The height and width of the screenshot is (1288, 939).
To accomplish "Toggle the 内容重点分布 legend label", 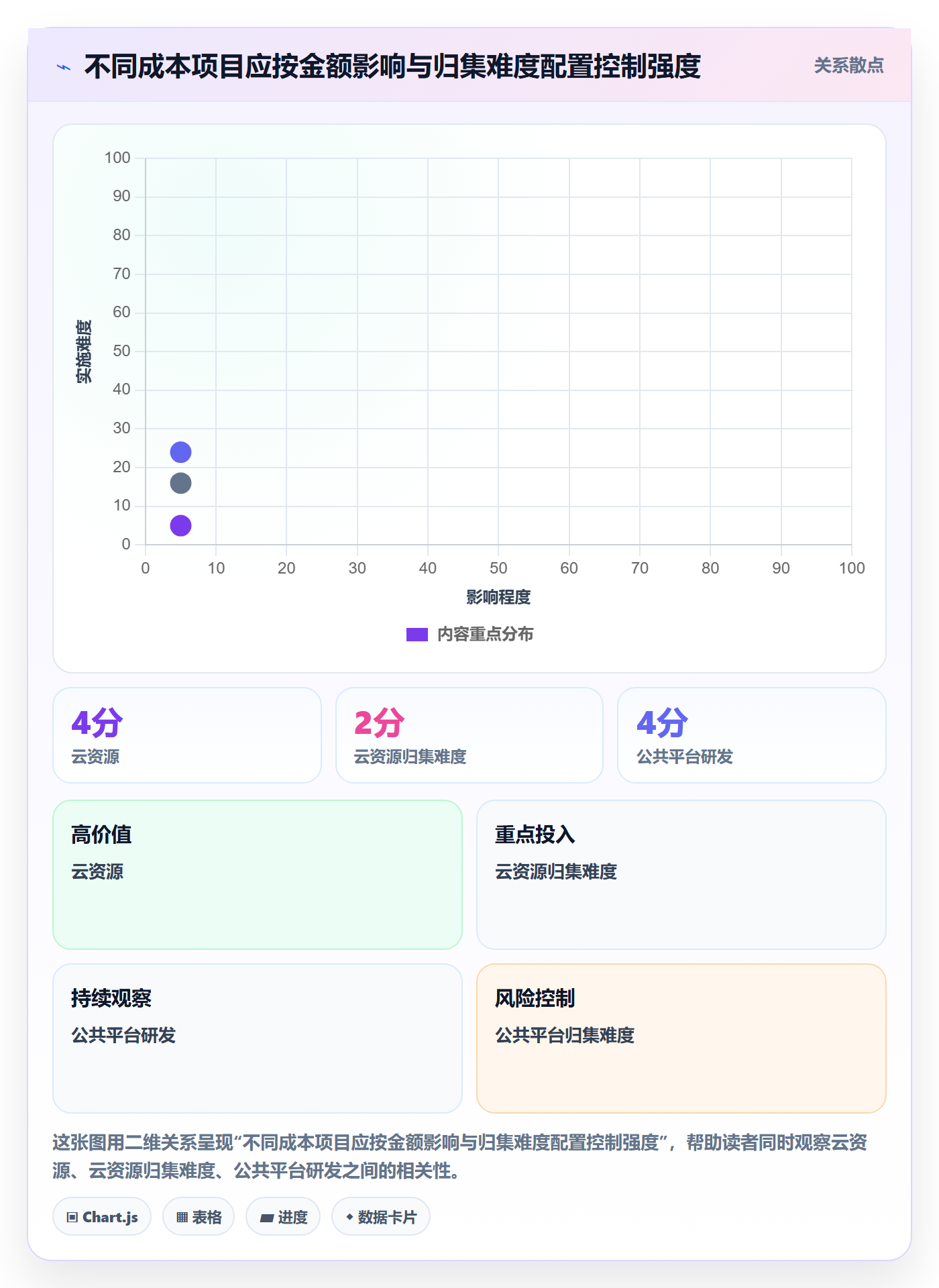I will click(485, 635).
